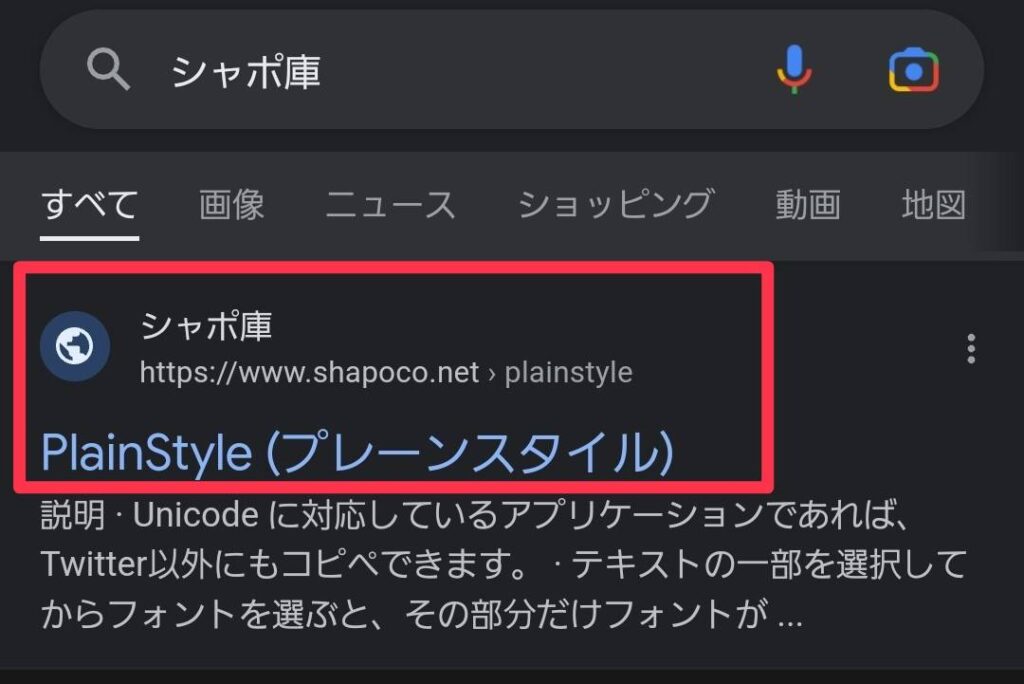Open the 地図 tab
1024x684 pixels.
click(x=934, y=204)
